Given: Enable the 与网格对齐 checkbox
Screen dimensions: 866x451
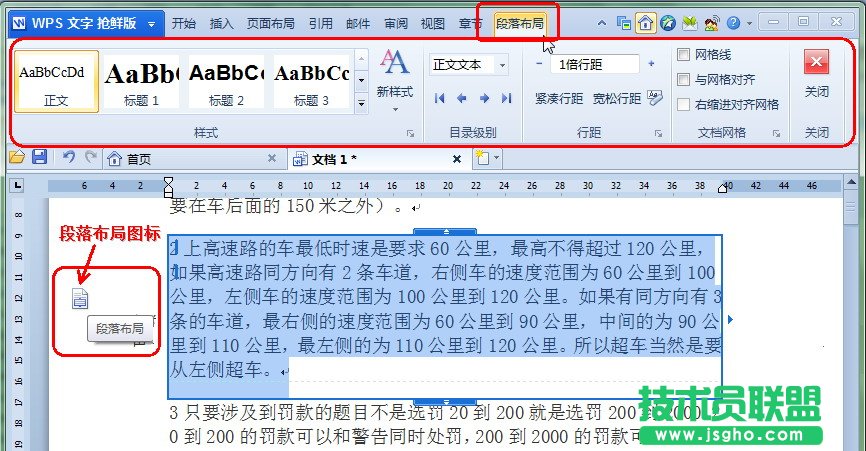Looking at the screenshot, I should [683, 79].
